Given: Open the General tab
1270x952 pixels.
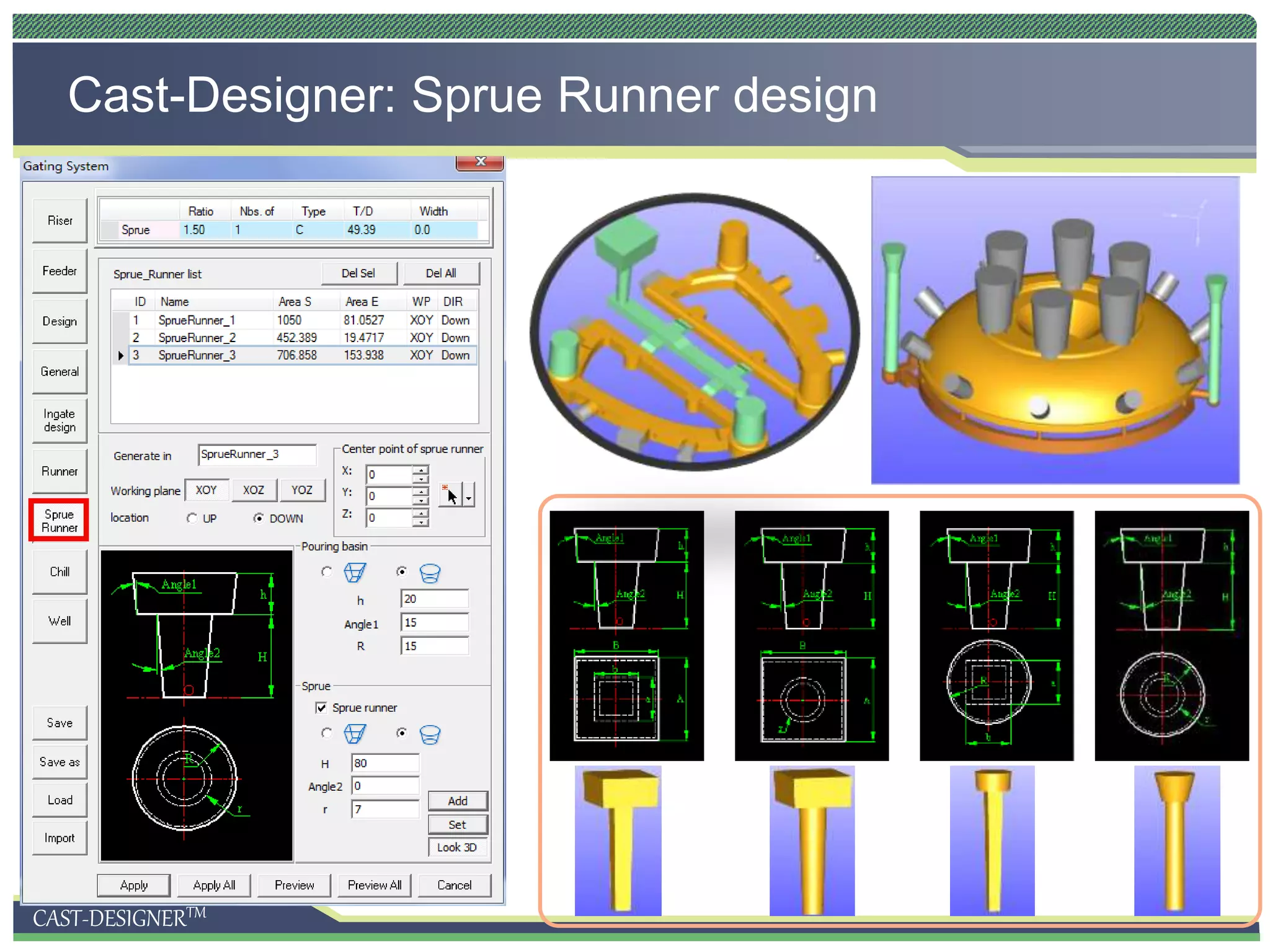Looking at the screenshot, I should (x=60, y=371).
